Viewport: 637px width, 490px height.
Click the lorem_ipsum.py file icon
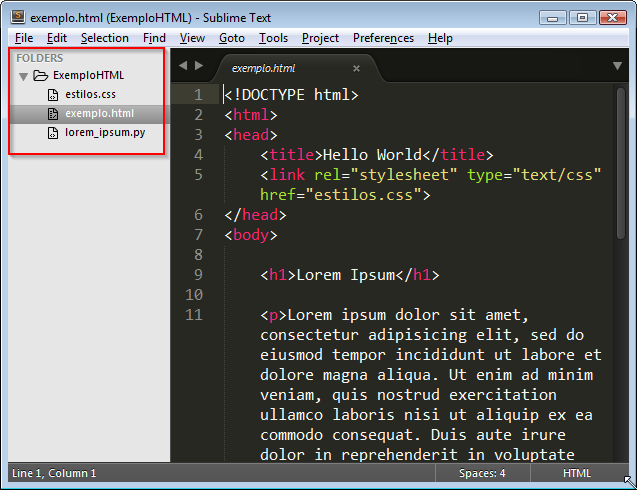(x=54, y=132)
